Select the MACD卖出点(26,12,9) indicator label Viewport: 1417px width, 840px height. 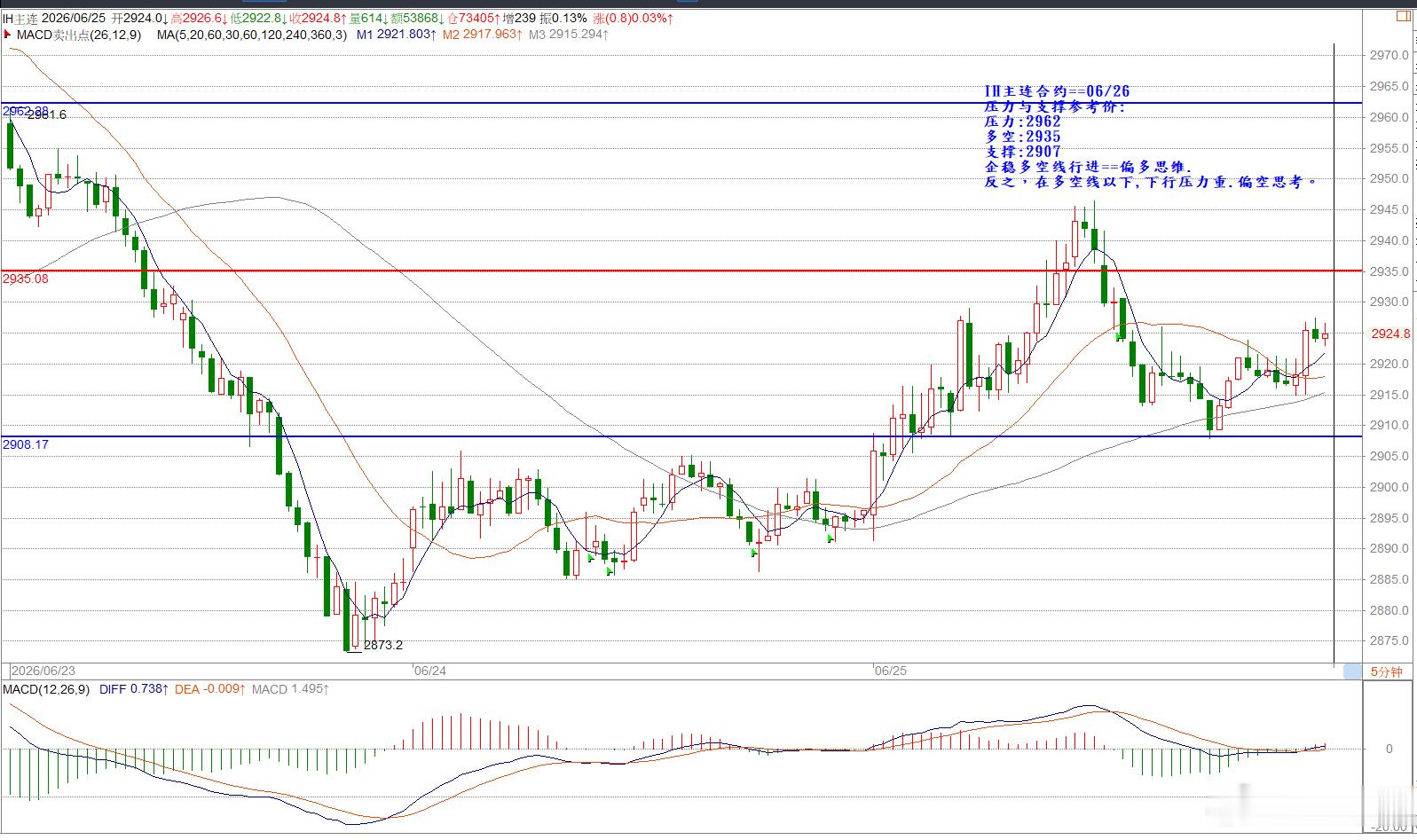[x=79, y=35]
